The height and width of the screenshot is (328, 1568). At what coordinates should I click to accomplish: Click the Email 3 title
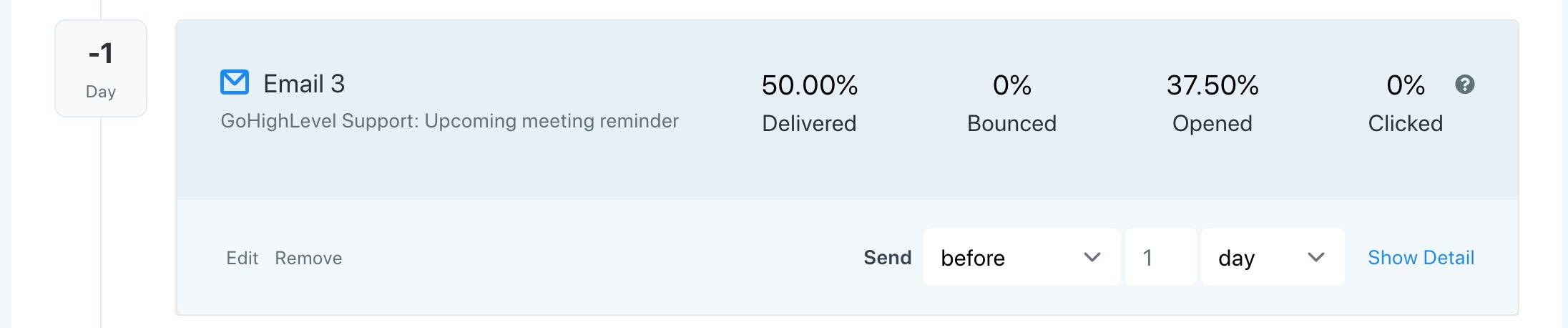(304, 84)
